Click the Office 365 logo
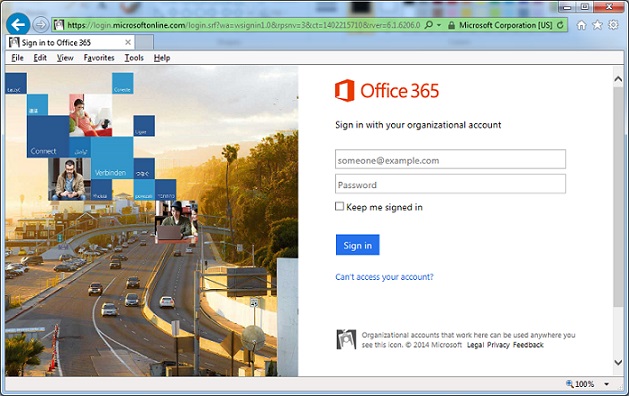The width and height of the screenshot is (629, 396). (x=387, y=90)
